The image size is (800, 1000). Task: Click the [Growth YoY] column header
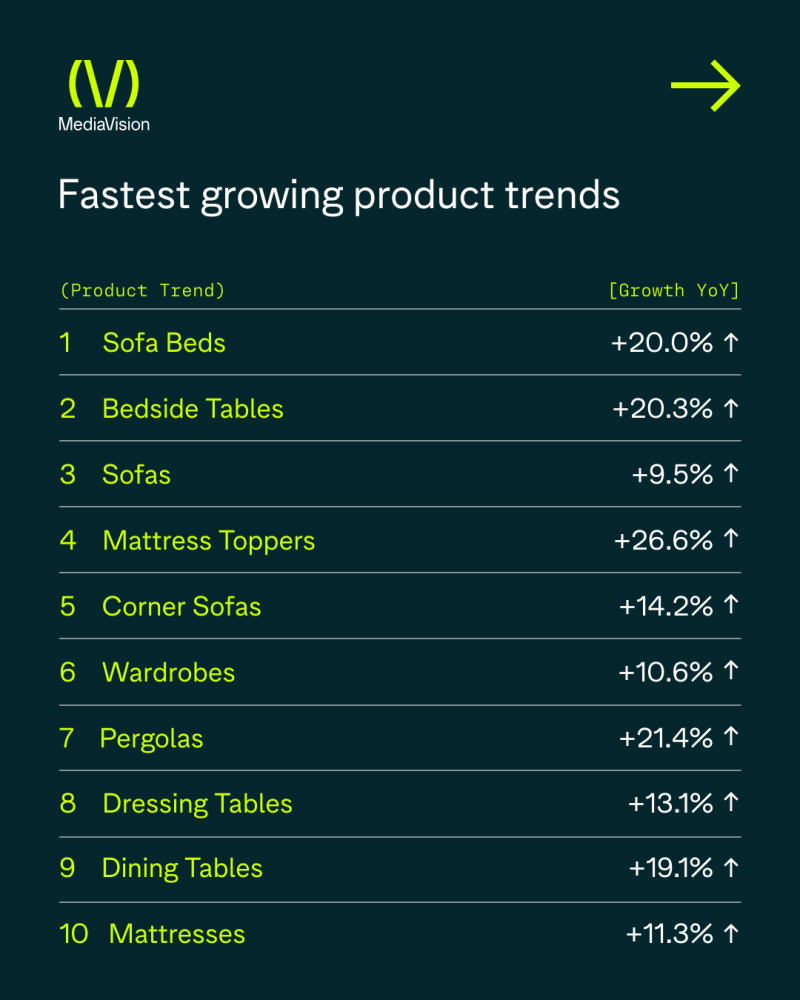[x=674, y=291]
